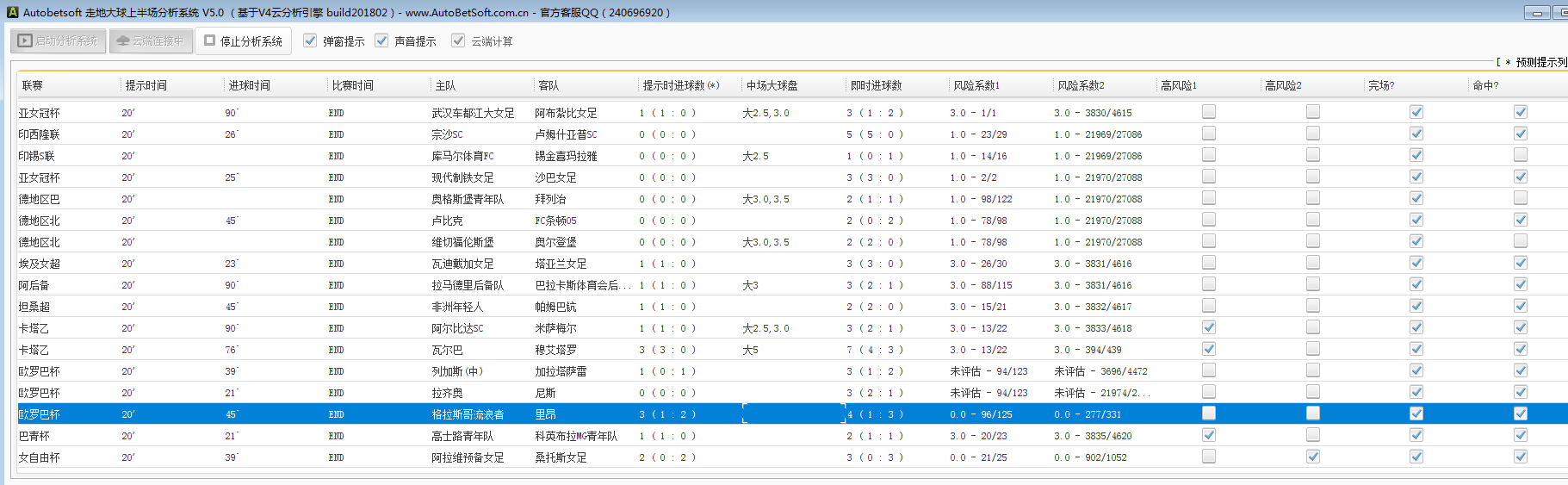Click the Autobetsoft app icon in title bar
Viewport: 1568px width, 485px height.
click(12, 12)
